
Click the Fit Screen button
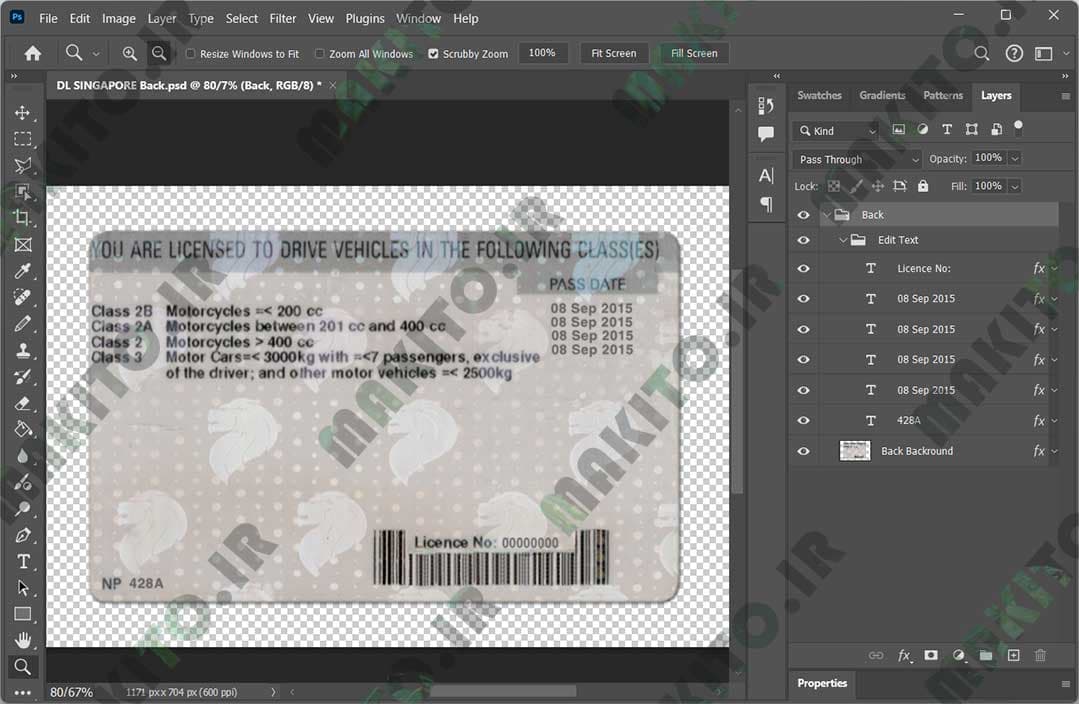614,53
